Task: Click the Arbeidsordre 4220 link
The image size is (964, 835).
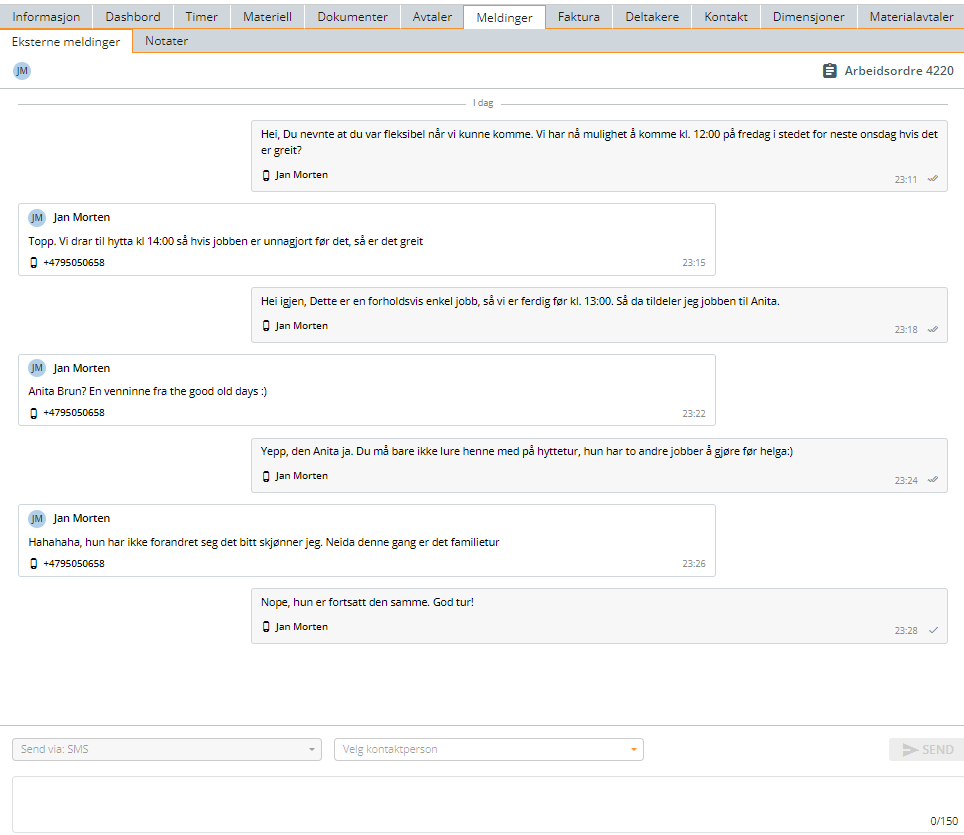Action: click(899, 71)
